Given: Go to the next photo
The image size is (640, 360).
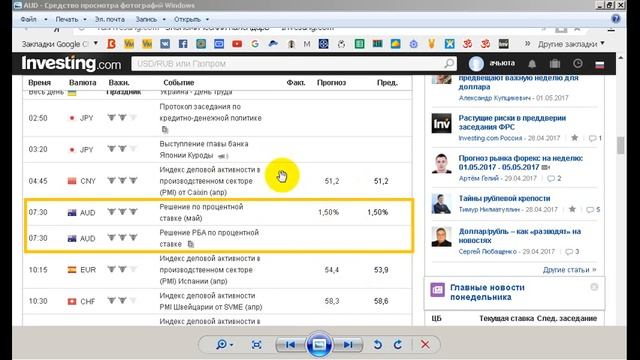Looking at the screenshot, I should tap(347, 345).
